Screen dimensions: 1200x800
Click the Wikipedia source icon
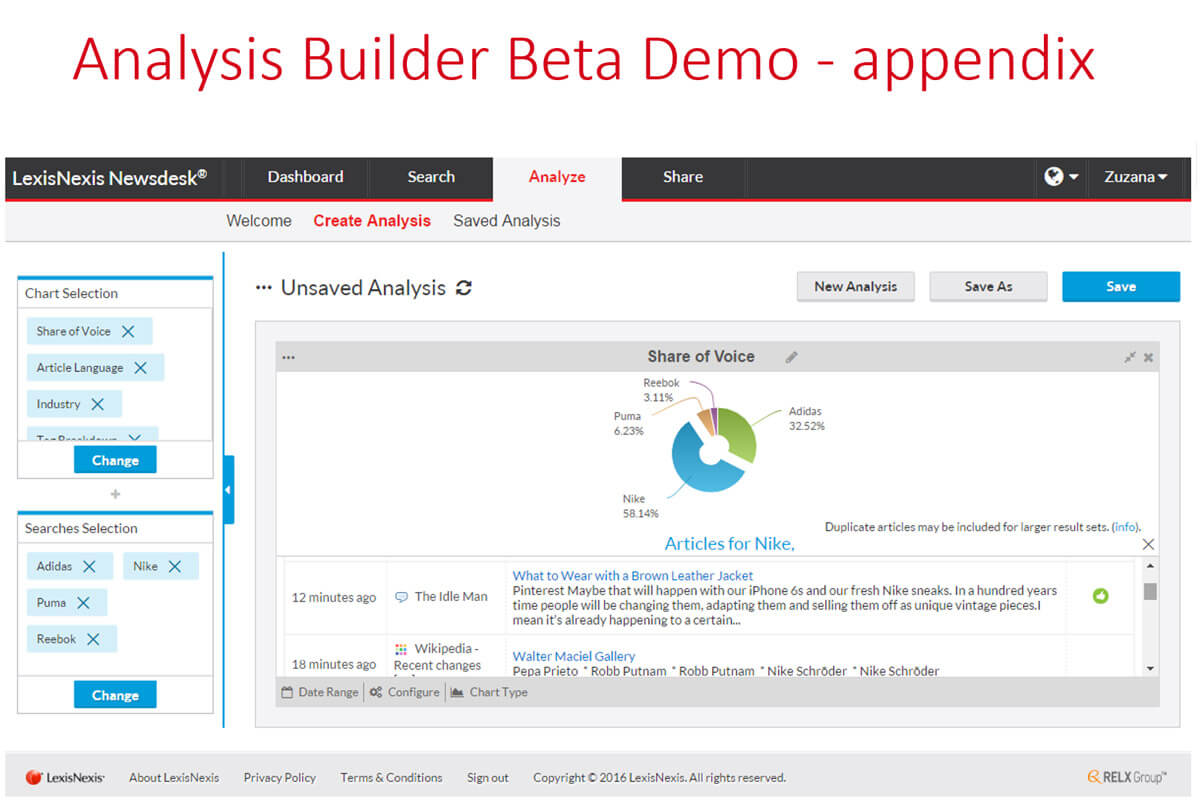click(x=401, y=649)
